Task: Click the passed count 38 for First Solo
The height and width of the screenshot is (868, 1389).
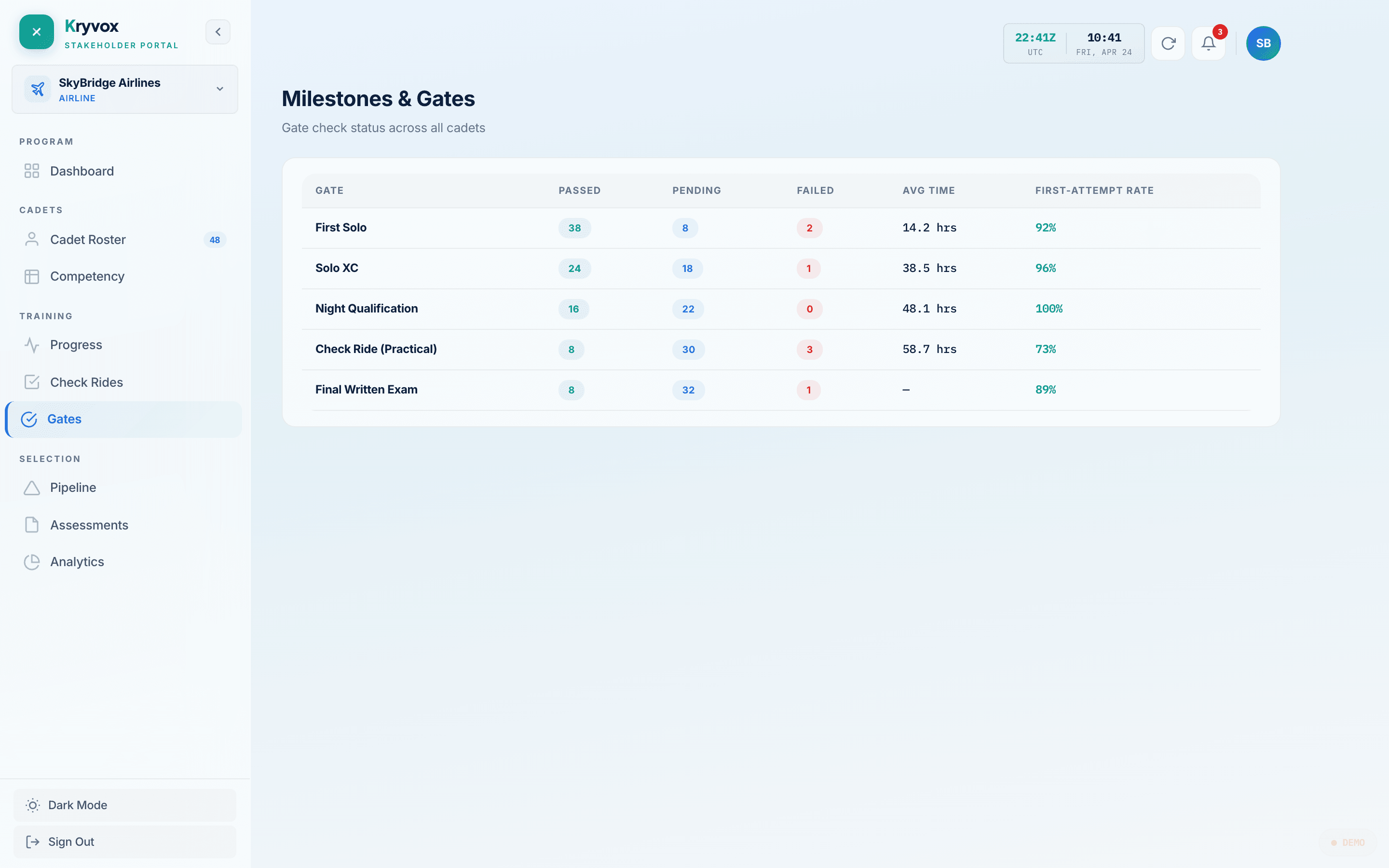Action: (574, 228)
